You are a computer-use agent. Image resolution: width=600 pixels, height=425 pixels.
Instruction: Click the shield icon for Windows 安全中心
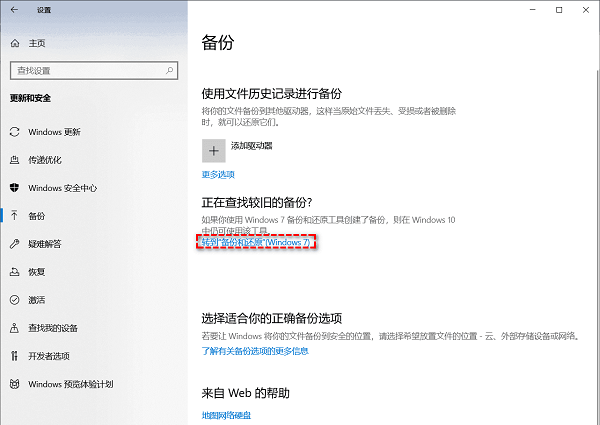coord(15,188)
